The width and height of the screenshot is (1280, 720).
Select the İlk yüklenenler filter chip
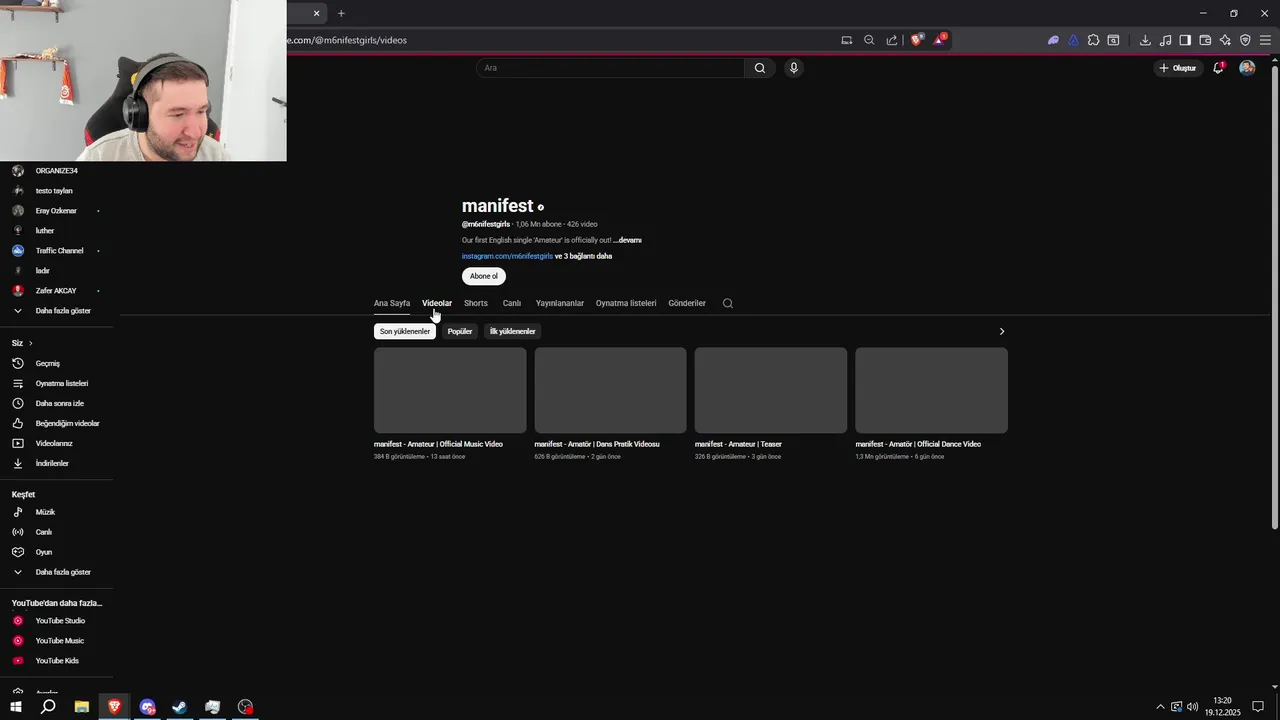[512, 331]
